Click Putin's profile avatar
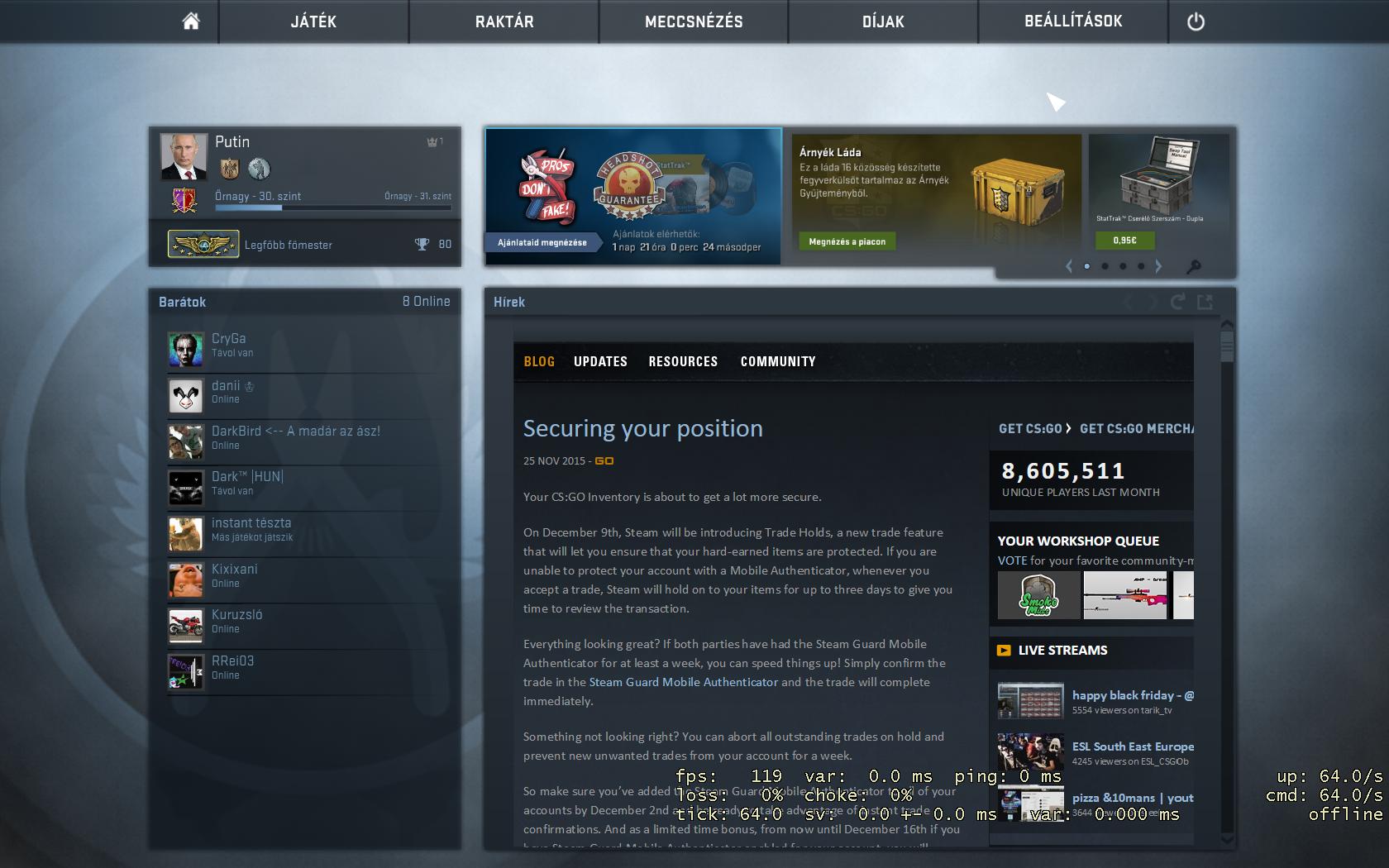Viewport: 1389px width, 868px height. [184, 156]
